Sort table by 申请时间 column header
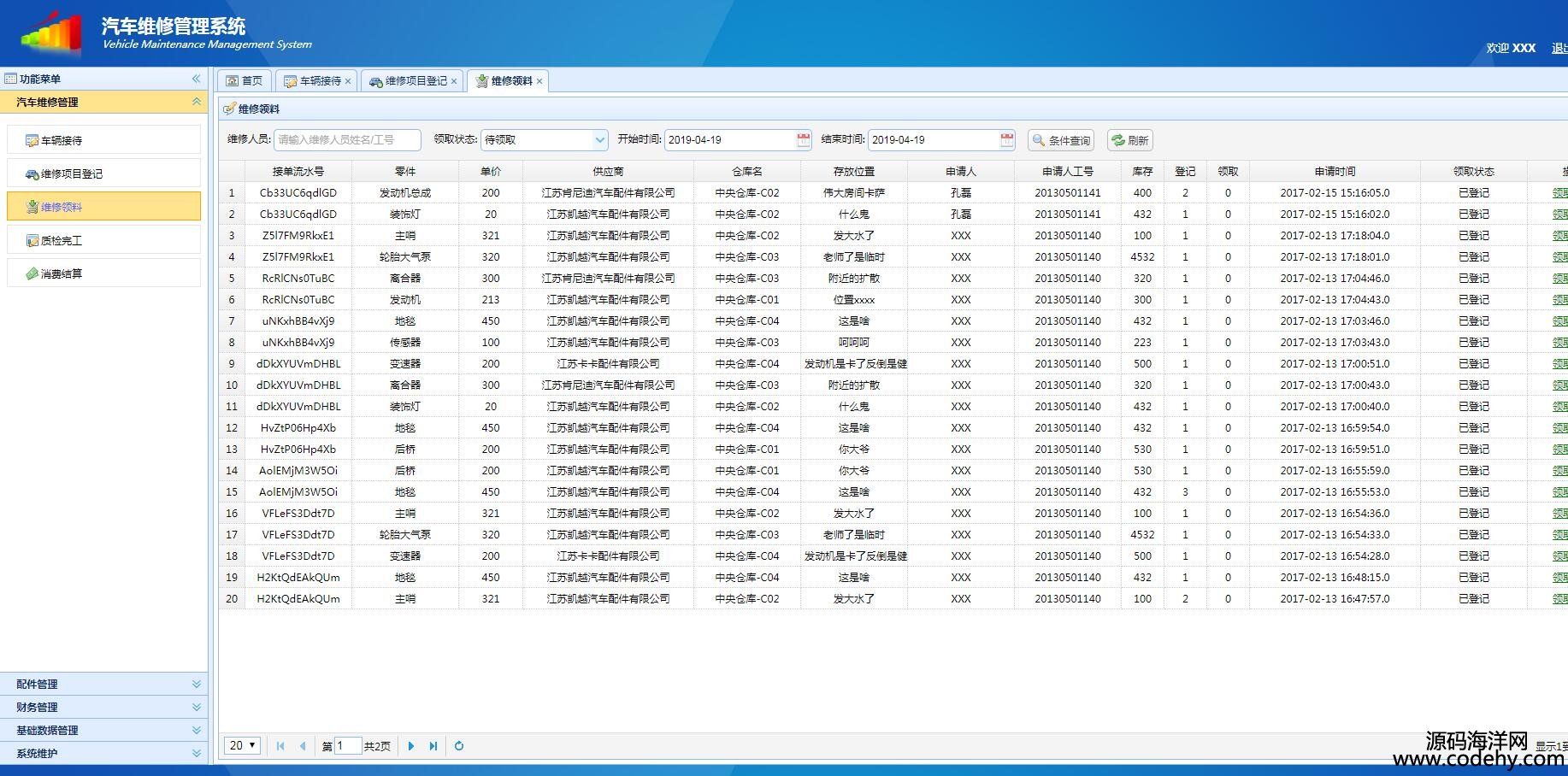This screenshot has width=1568, height=776. [x=1334, y=172]
